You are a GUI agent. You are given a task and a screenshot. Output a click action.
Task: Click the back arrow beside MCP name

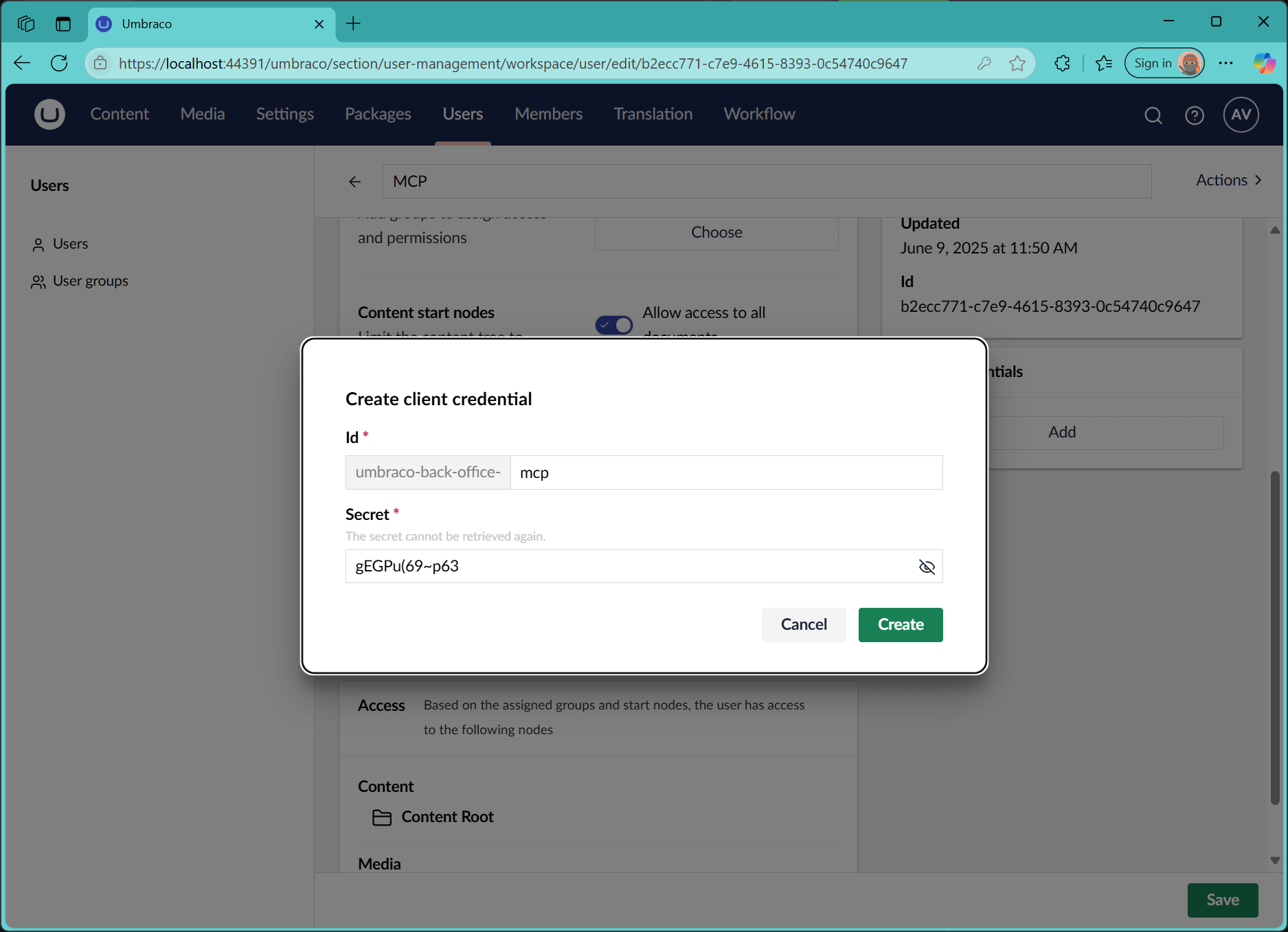coord(354,181)
